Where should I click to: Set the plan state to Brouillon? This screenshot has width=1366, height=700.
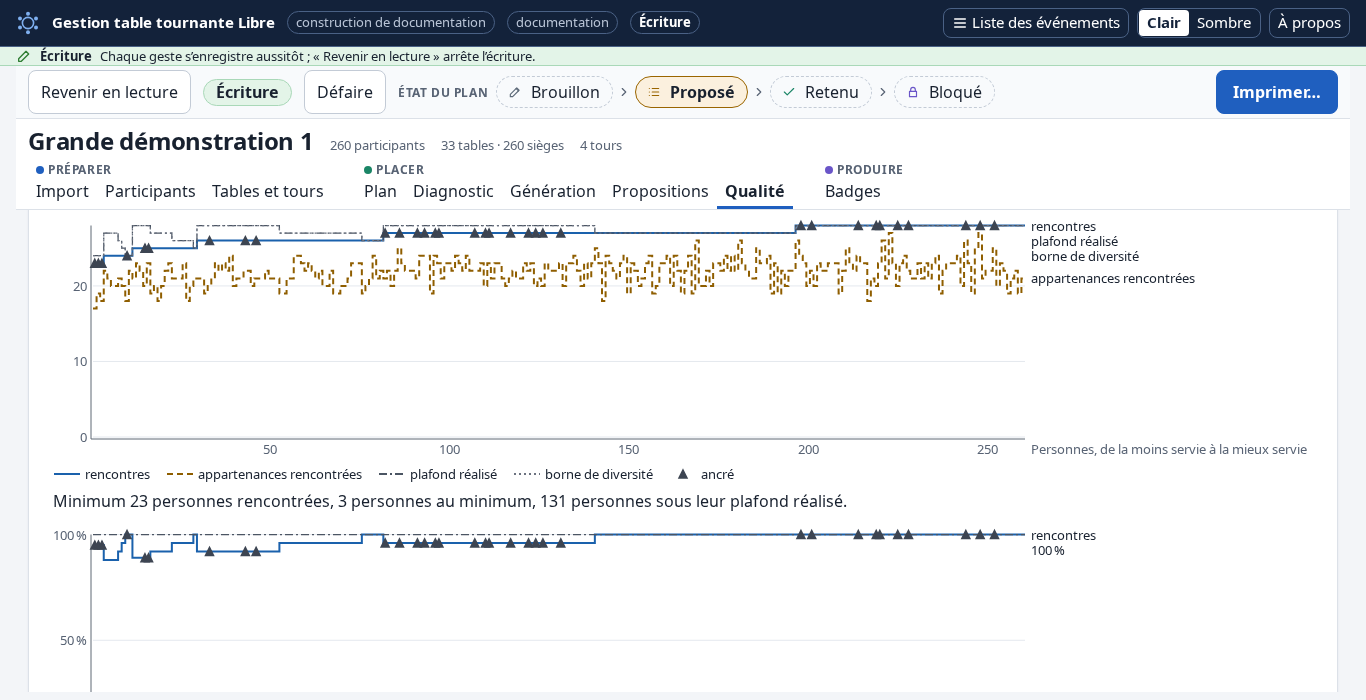click(x=554, y=92)
